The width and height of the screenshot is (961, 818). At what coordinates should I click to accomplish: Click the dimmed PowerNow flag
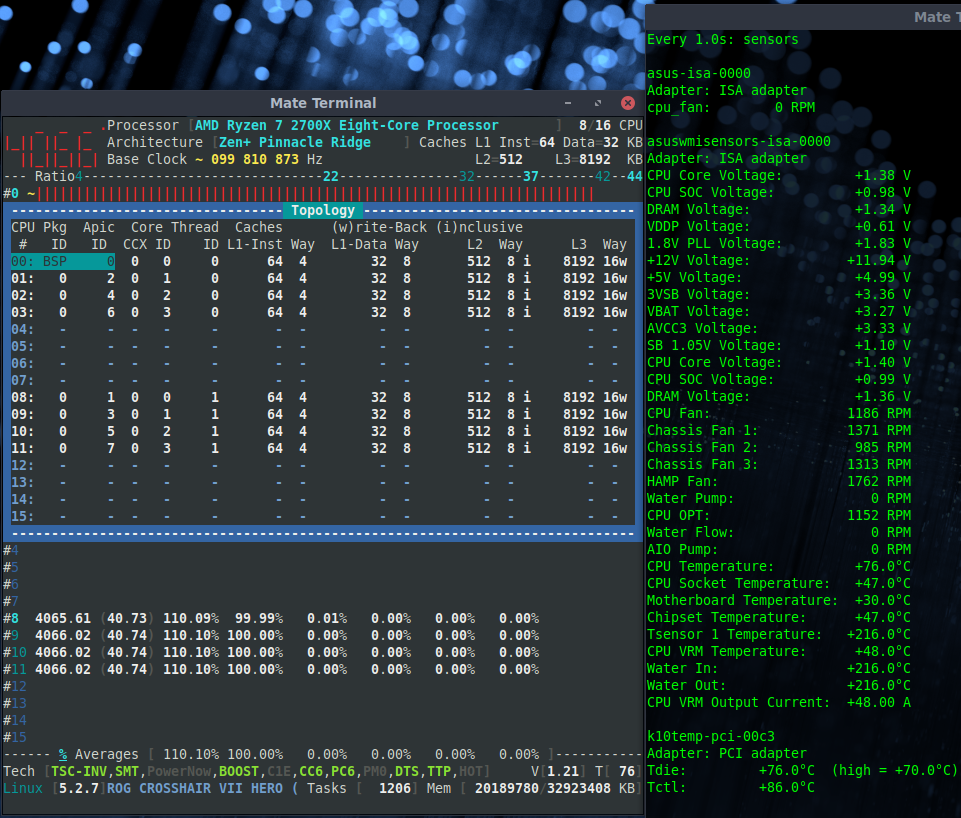tap(179, 771)
